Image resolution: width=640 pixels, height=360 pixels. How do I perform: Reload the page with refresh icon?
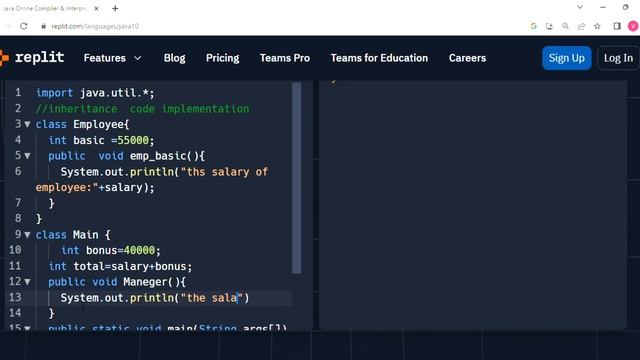pyautogui.click(x=24, y=26)
